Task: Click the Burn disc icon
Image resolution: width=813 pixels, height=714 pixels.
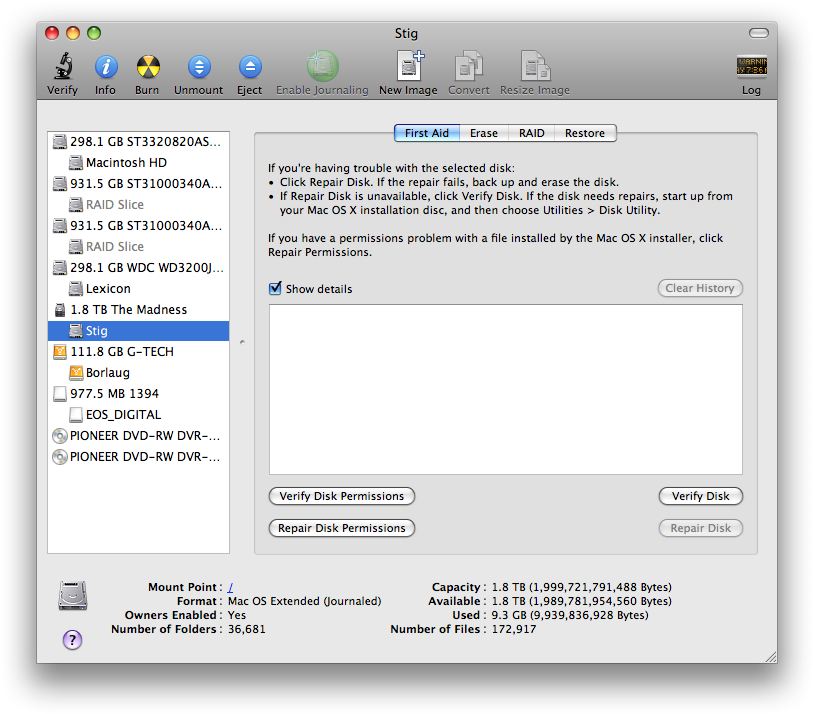Action: point(147,68)
